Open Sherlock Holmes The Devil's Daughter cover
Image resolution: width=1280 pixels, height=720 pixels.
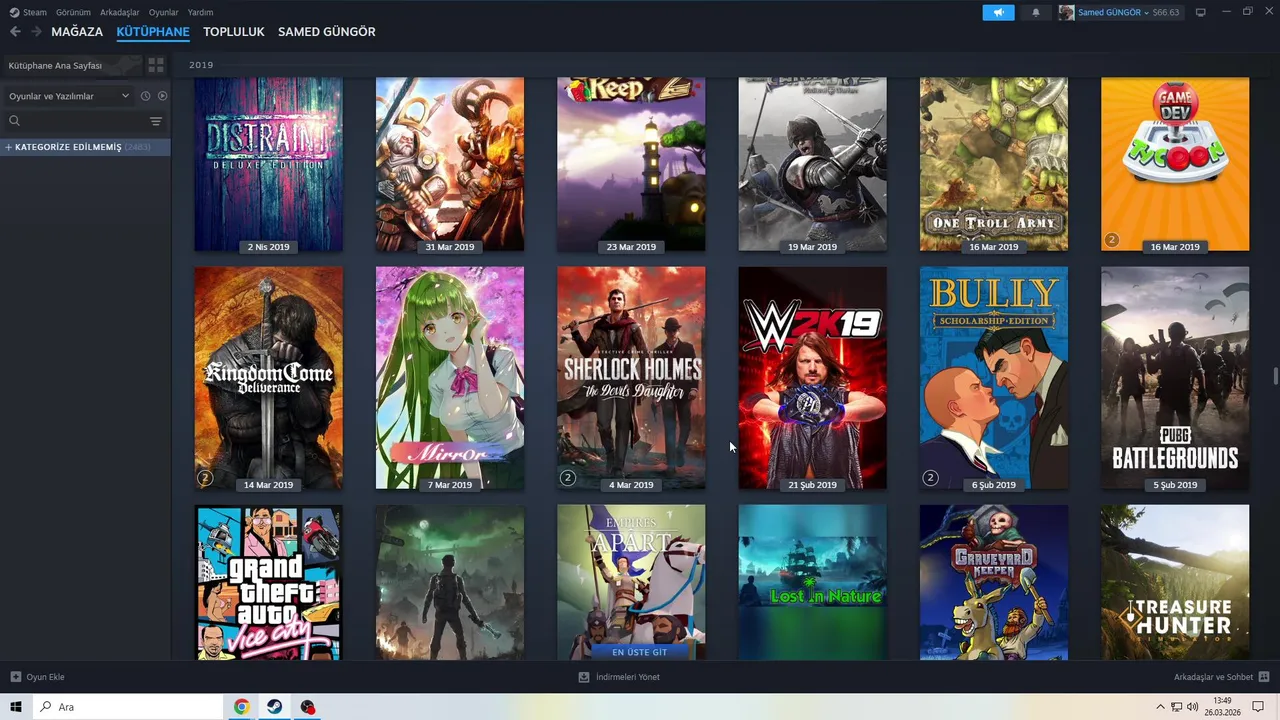coord(631,378)
